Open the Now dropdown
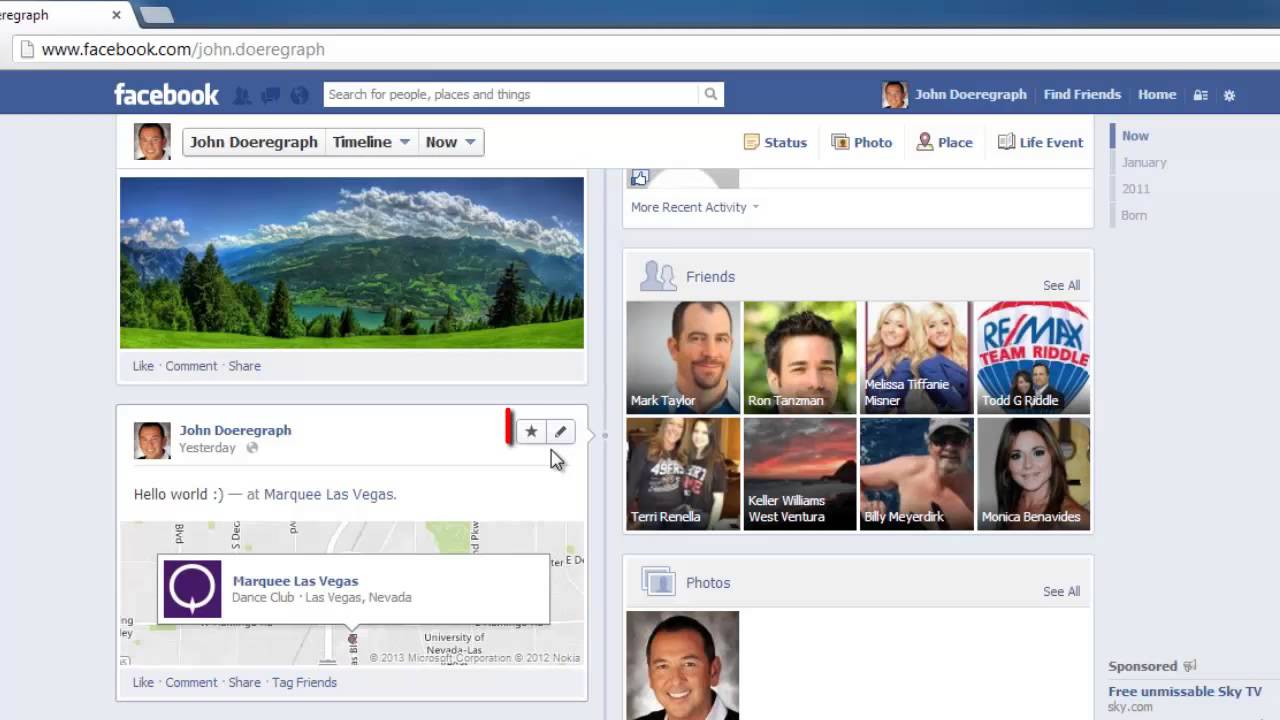 pyautogui.click(x=451, y=142)
